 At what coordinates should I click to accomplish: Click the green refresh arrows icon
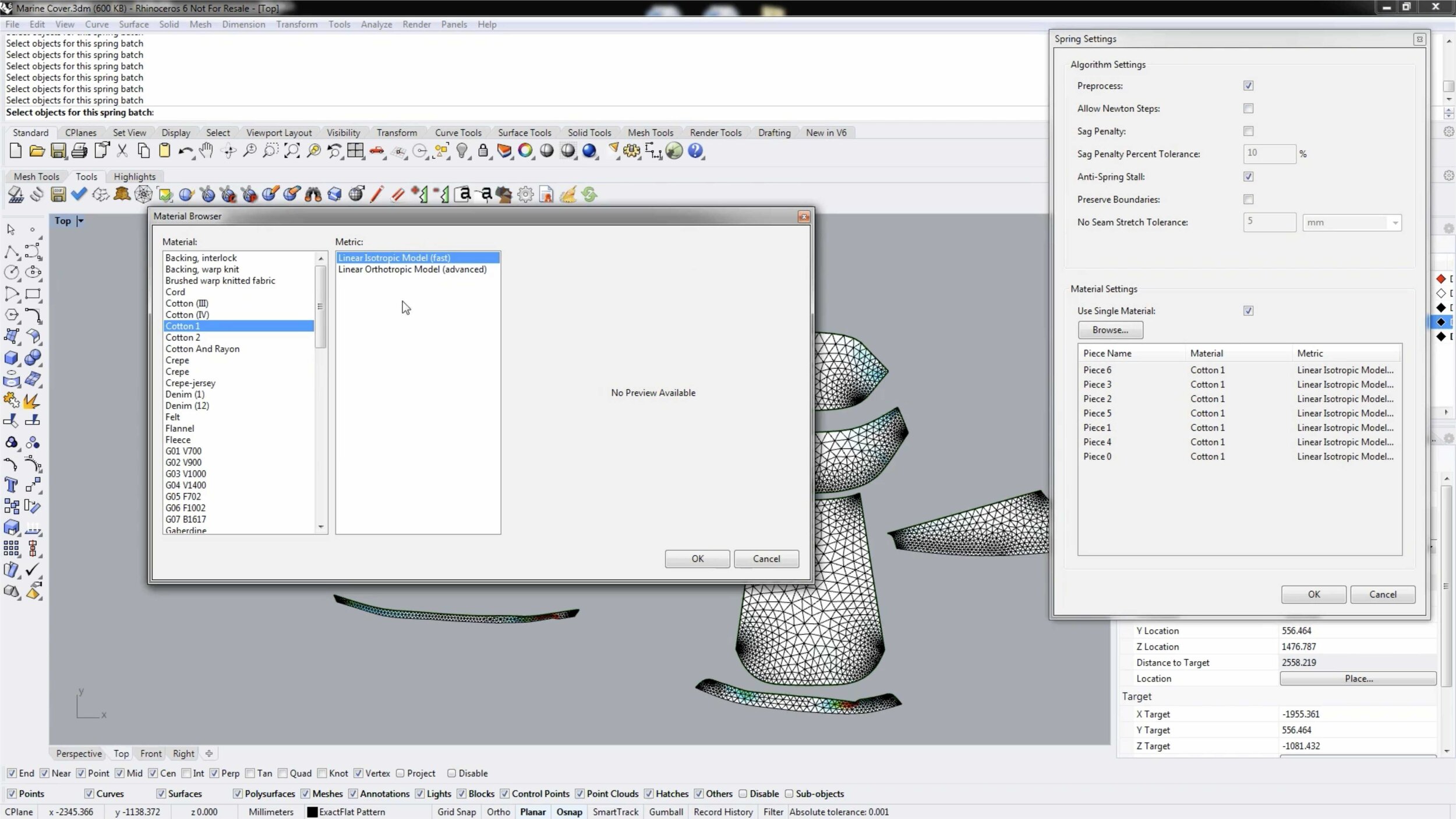pos(589,194)
